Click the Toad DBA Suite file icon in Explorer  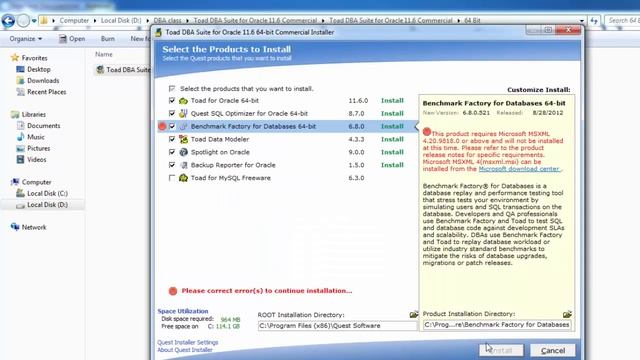pyautogui.click(x=100, y=70)
